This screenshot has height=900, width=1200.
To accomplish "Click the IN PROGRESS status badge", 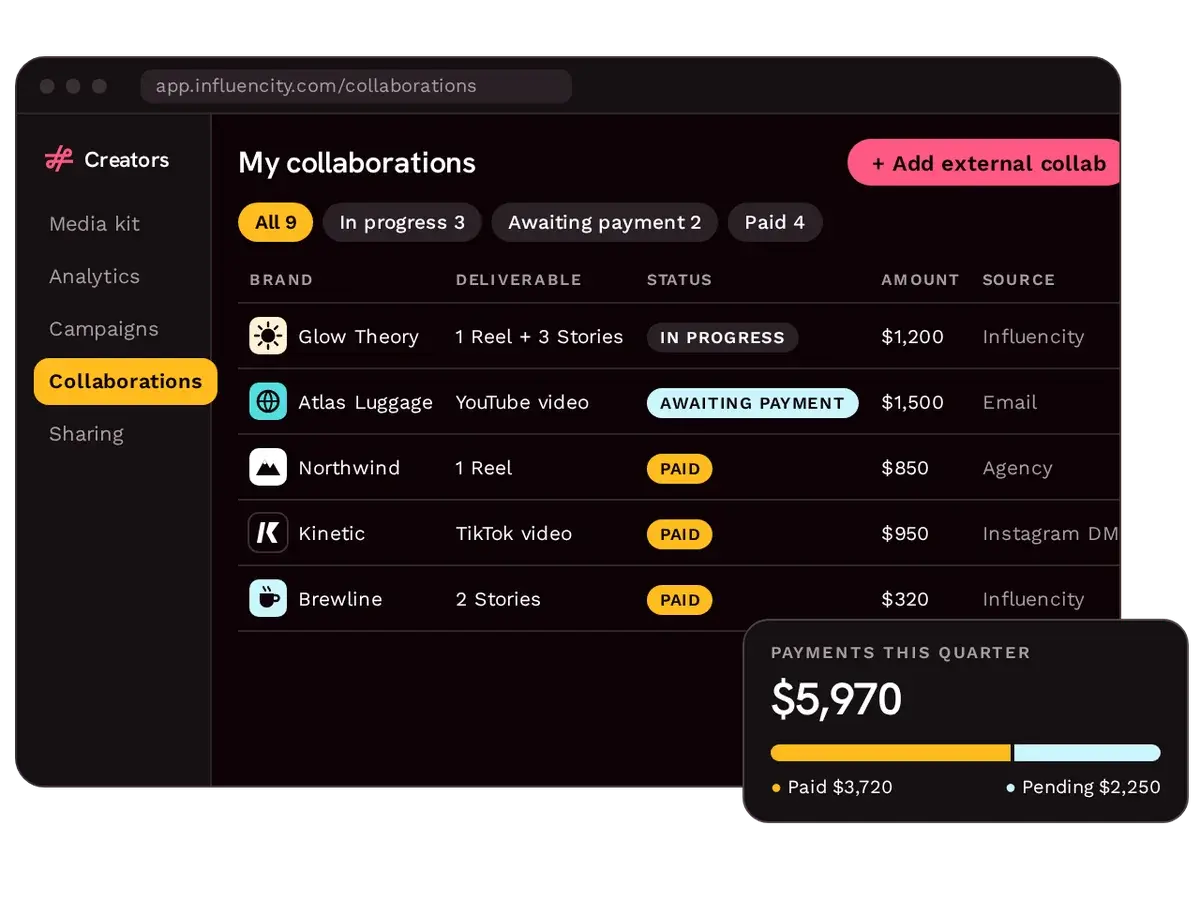I will (722, 337).
